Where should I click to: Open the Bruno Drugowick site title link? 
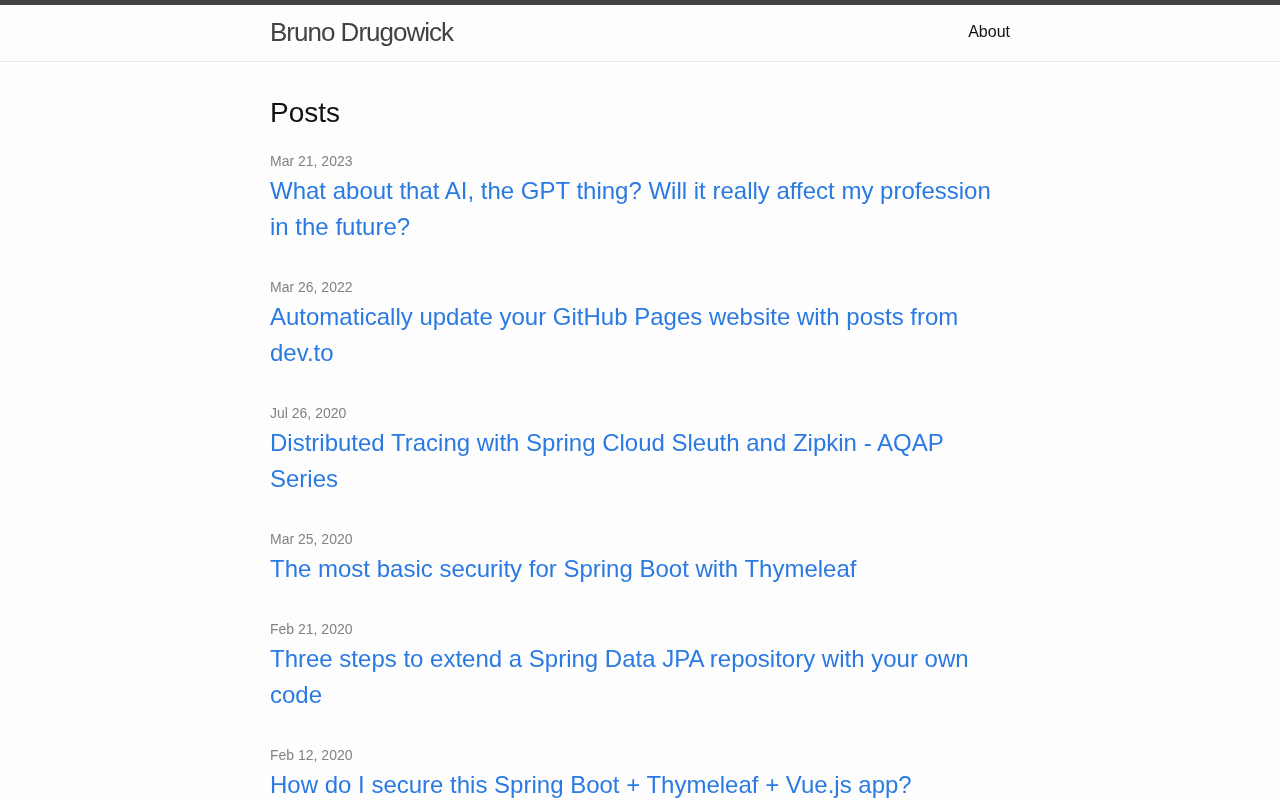point(361,32)
